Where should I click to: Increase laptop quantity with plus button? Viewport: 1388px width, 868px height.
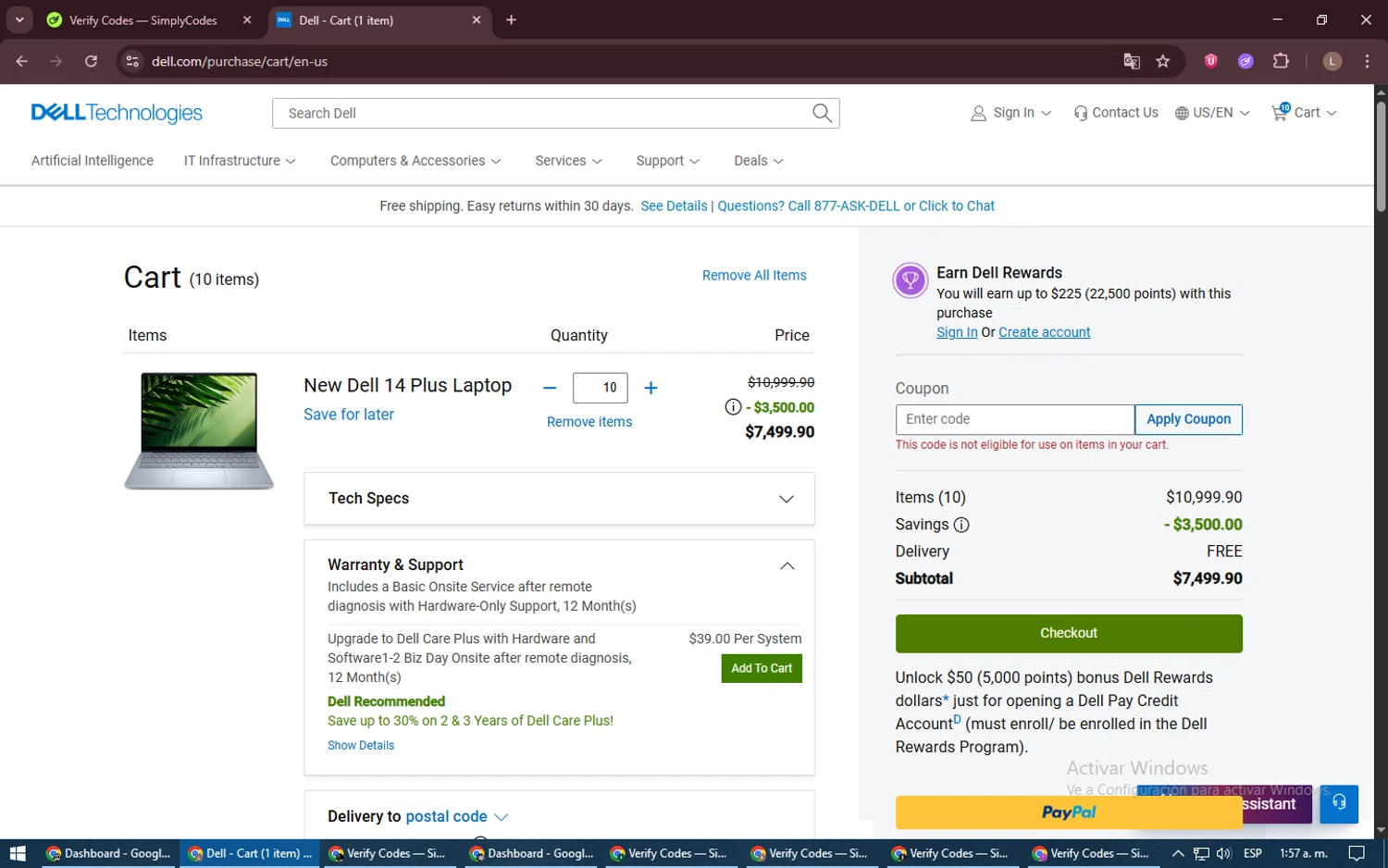click(x=651, y=388)
